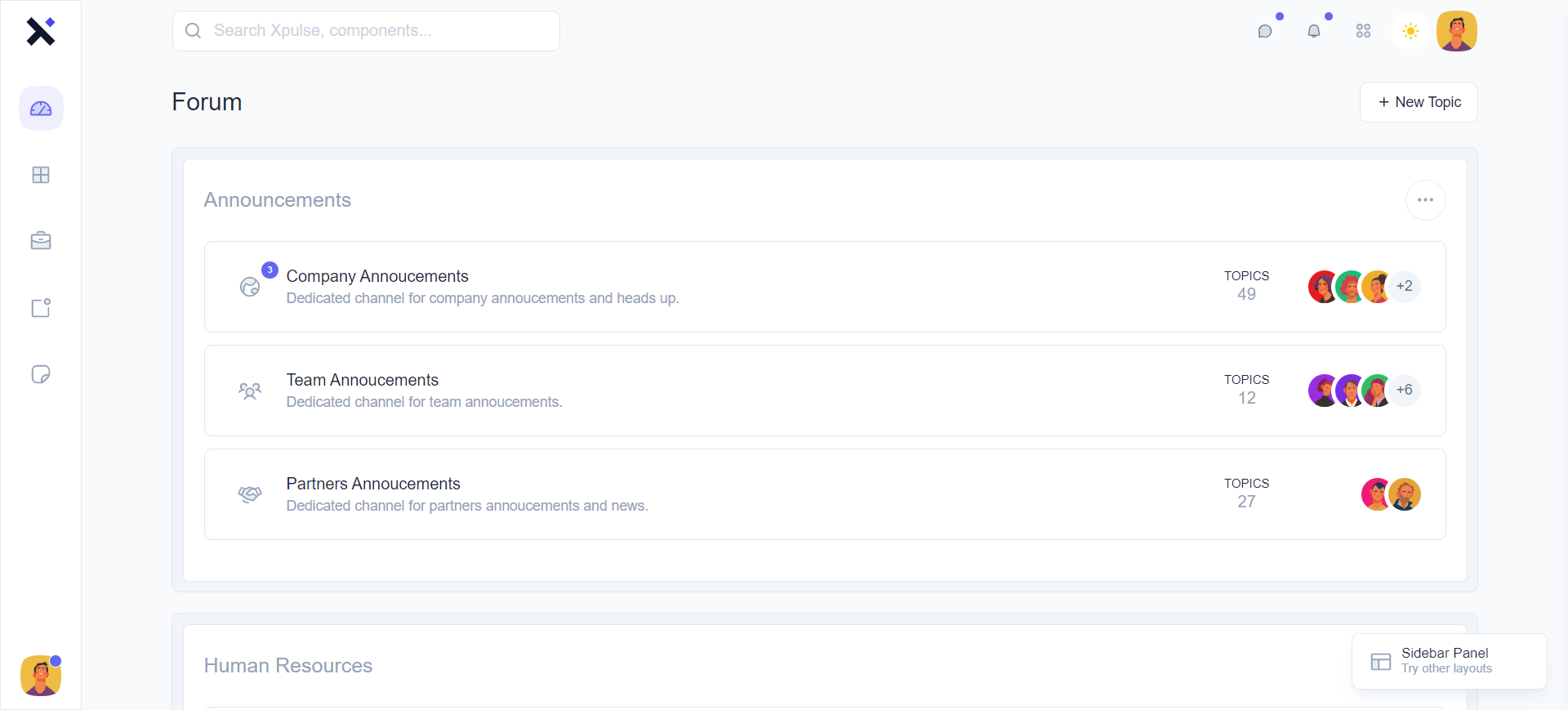Screen dimensions: 1568x710
Task: Open the Company Annoucements channel
Action: click(377, 276)
